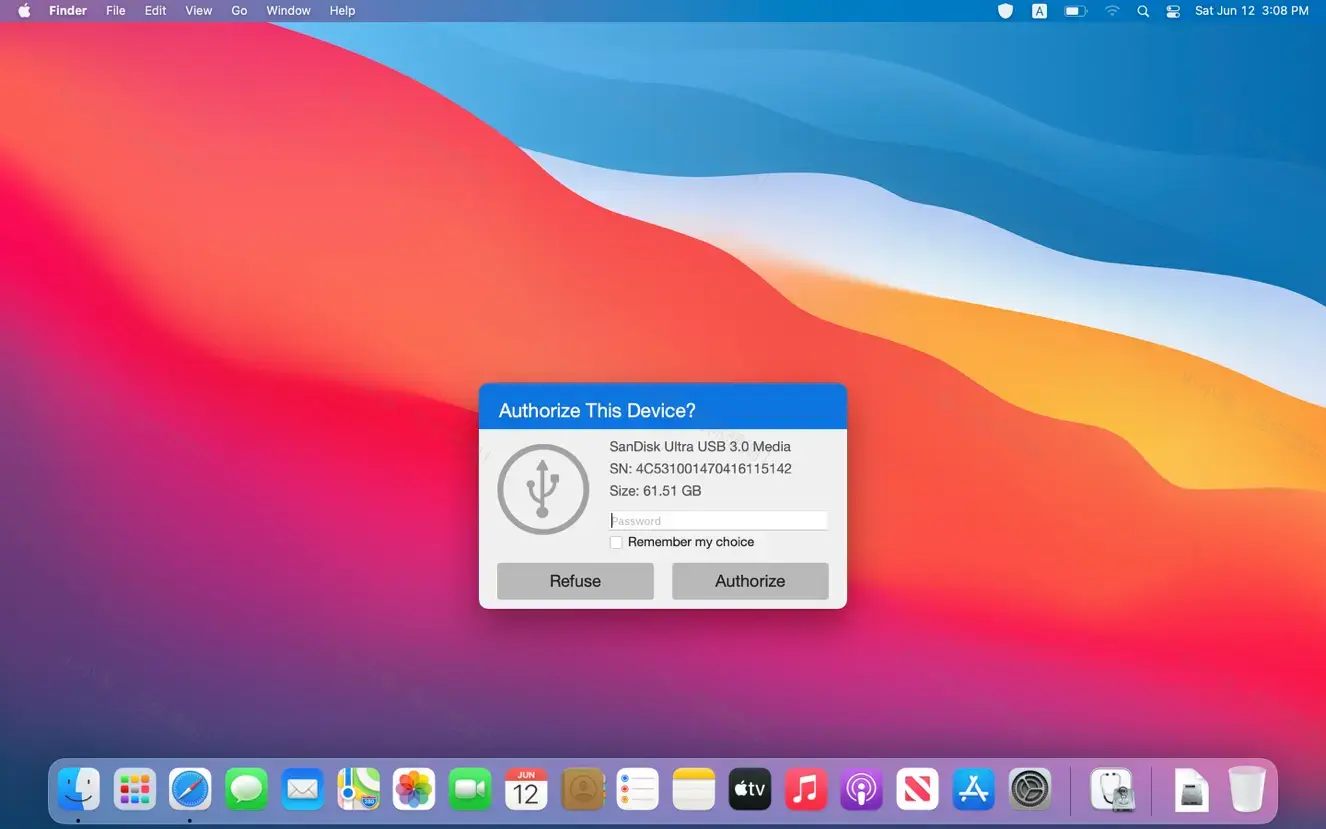This screenshot has height=829, width=1326.
Task: Open the Mail app
Action: click(x=302, y=789)
